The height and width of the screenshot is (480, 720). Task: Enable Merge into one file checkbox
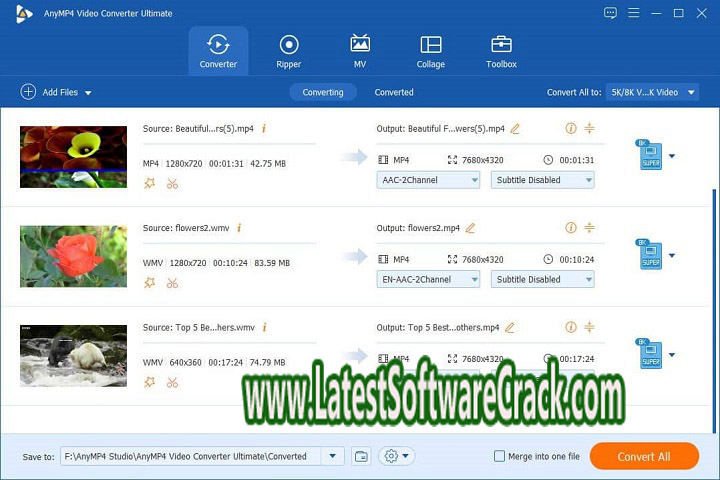(x=499, y=456)
